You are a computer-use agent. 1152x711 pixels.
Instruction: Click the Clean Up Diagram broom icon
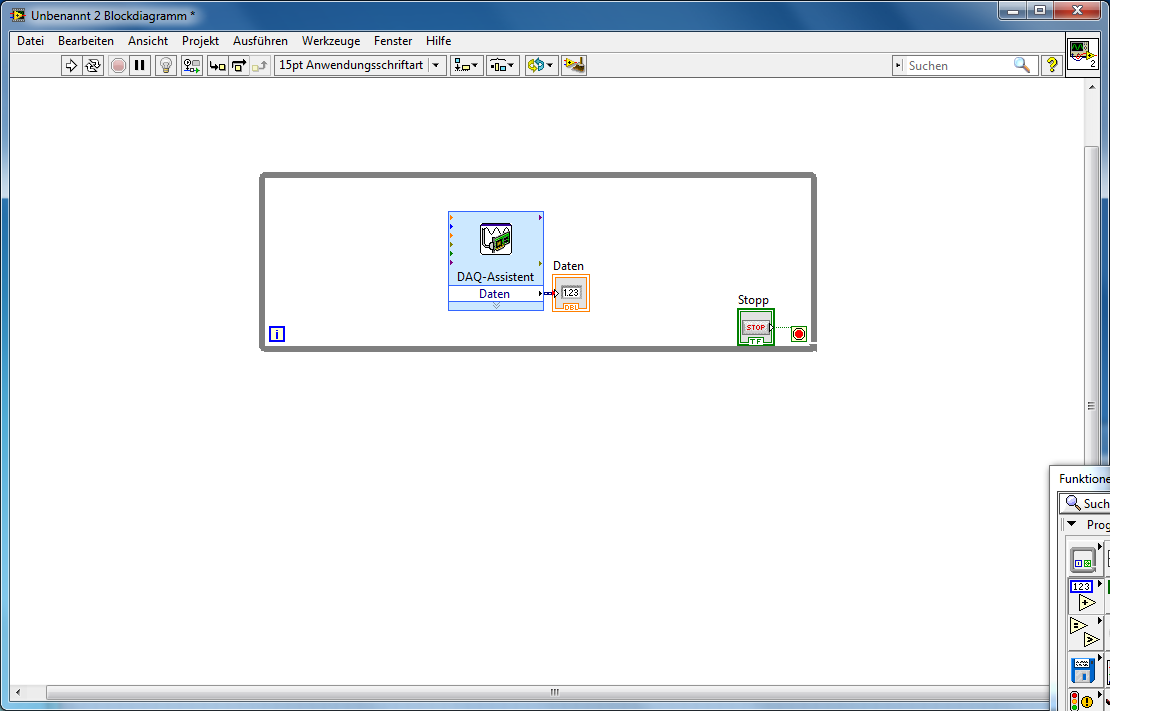pos(574,65)
